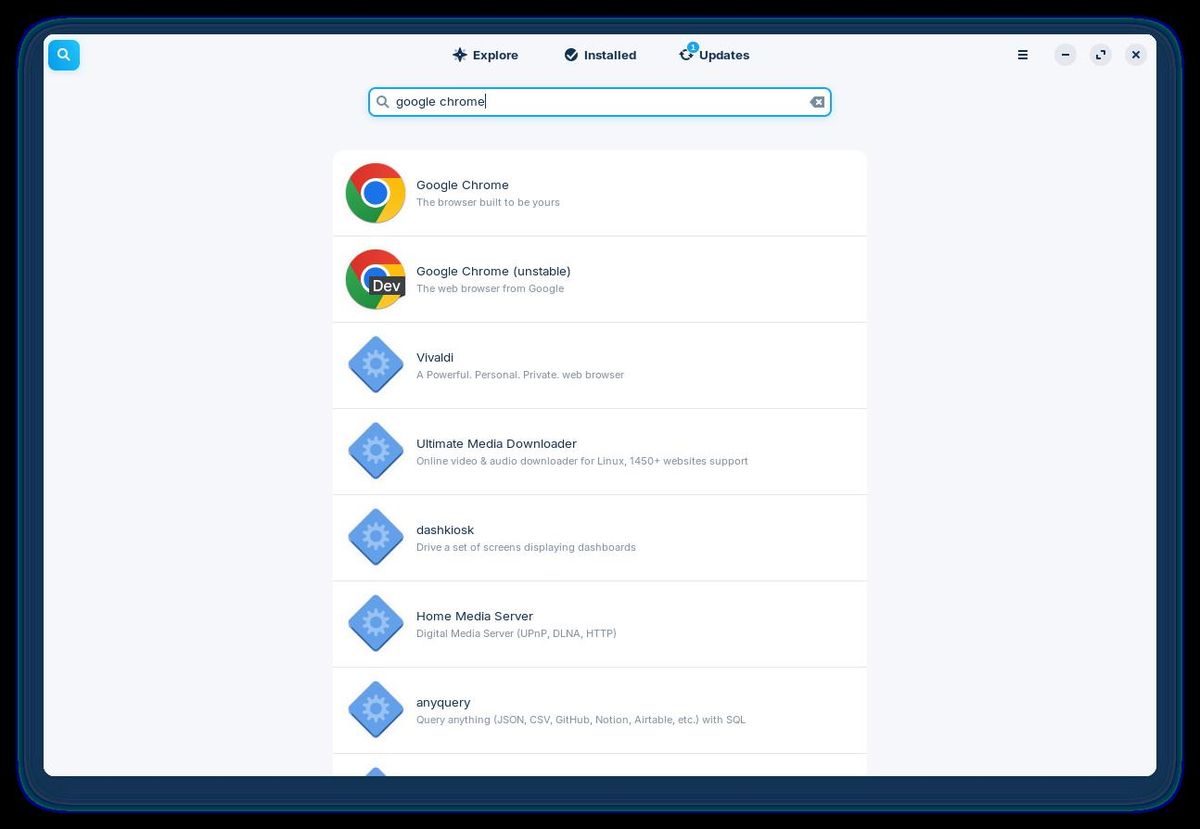
Task: Open the Updates tab
Action: click(x=714, y=55)
